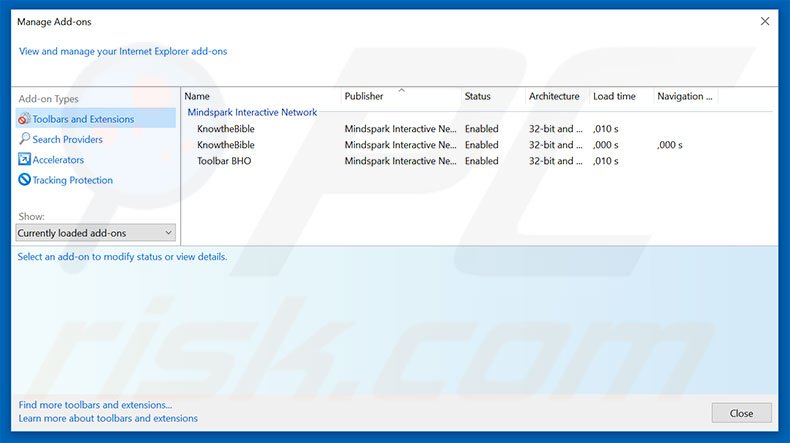Select Search Providers add-on type
Viewport: 790px width, 443px height.
(x=67, y=140)
